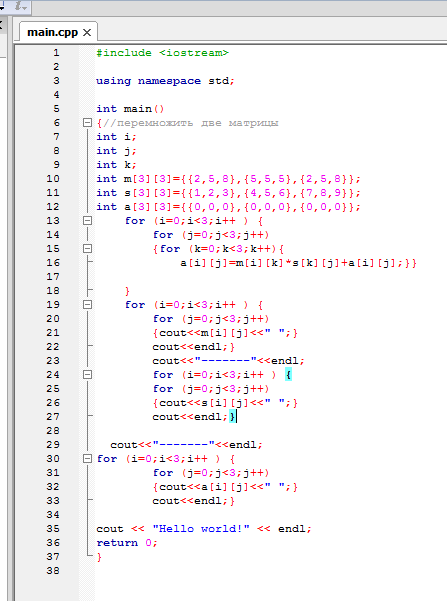The height and width of the screenshot is (601, 447).
Task: Click the Russian comment on line 6
Action: (x=190, y=123)
